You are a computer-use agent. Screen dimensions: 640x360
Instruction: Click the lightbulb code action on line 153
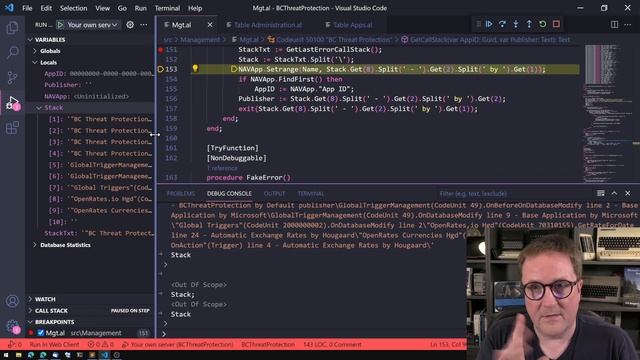pos(195,69)
